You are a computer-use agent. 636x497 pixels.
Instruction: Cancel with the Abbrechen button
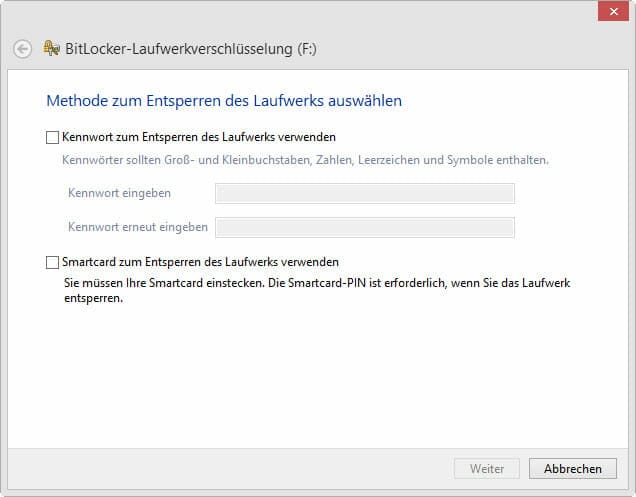(572, 468)
